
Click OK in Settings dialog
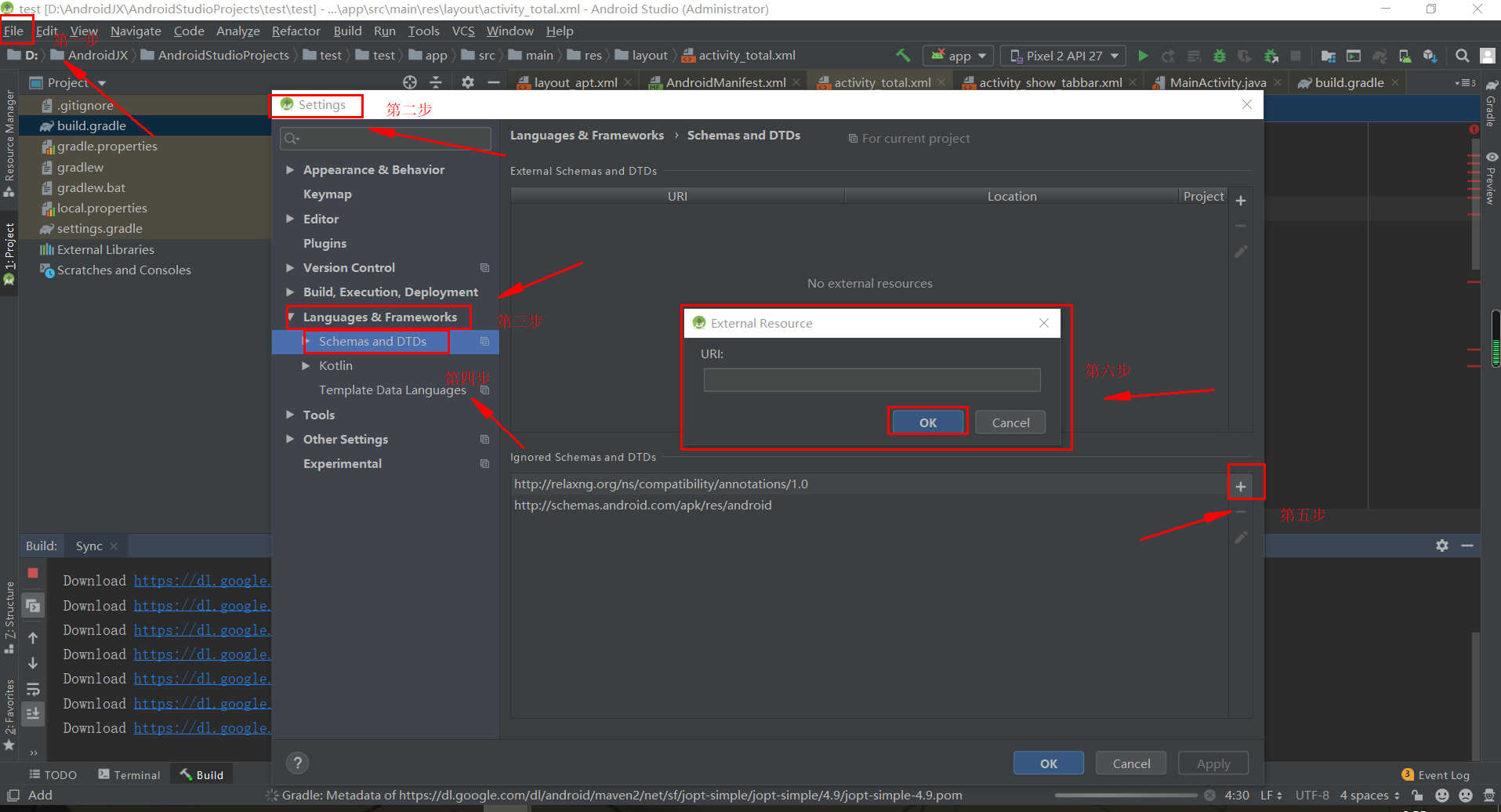[x=1049, y=763]
